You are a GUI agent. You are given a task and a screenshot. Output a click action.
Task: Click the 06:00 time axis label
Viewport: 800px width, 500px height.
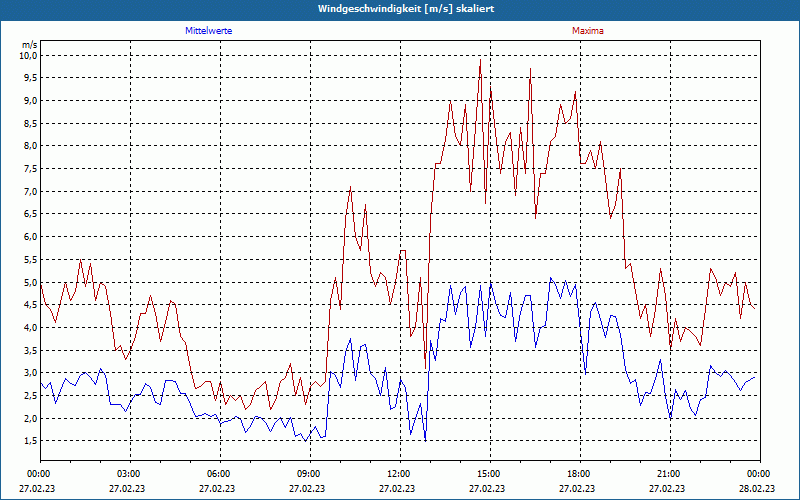[220, 474]
